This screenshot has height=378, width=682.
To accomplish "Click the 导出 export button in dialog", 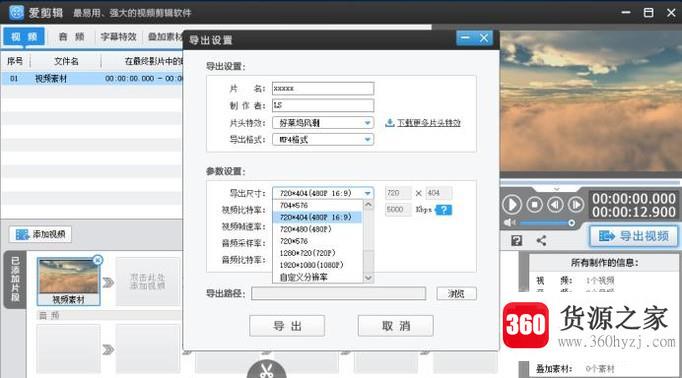I will (x=287, y=326).
